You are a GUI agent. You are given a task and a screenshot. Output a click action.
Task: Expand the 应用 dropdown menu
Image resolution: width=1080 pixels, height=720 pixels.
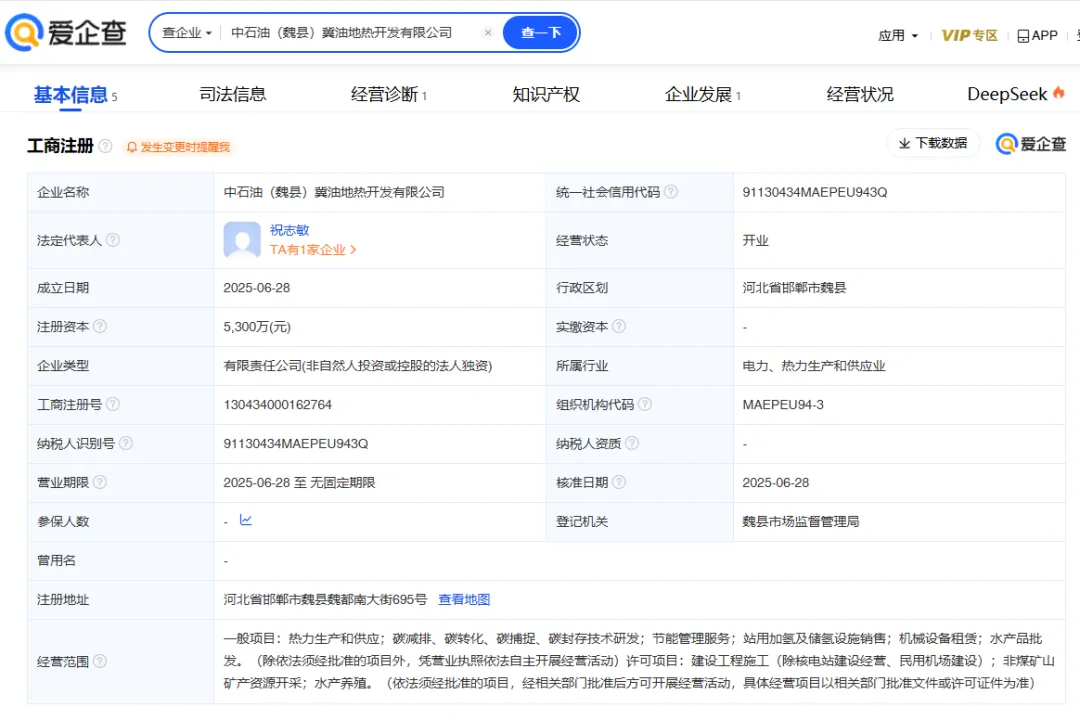click(898, 35)
